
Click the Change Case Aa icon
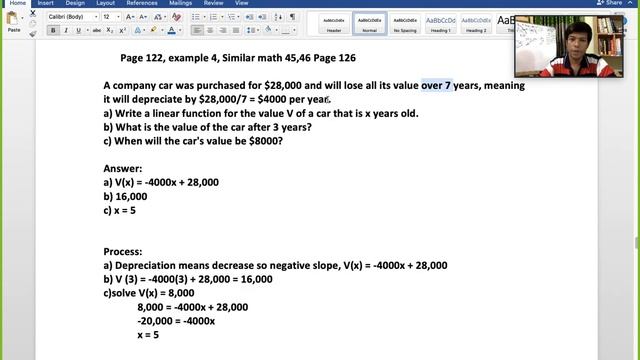158,17
